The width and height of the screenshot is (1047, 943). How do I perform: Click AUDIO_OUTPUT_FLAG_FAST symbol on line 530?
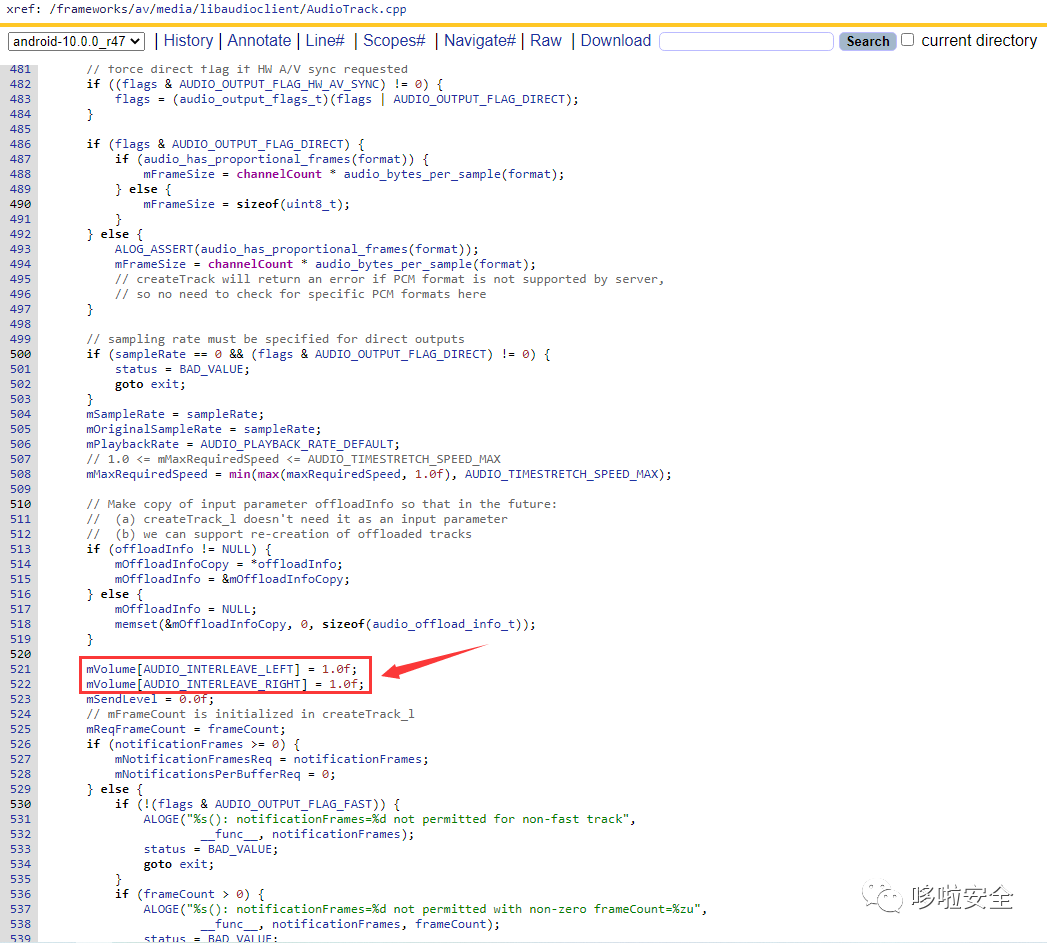pos(293,804)
